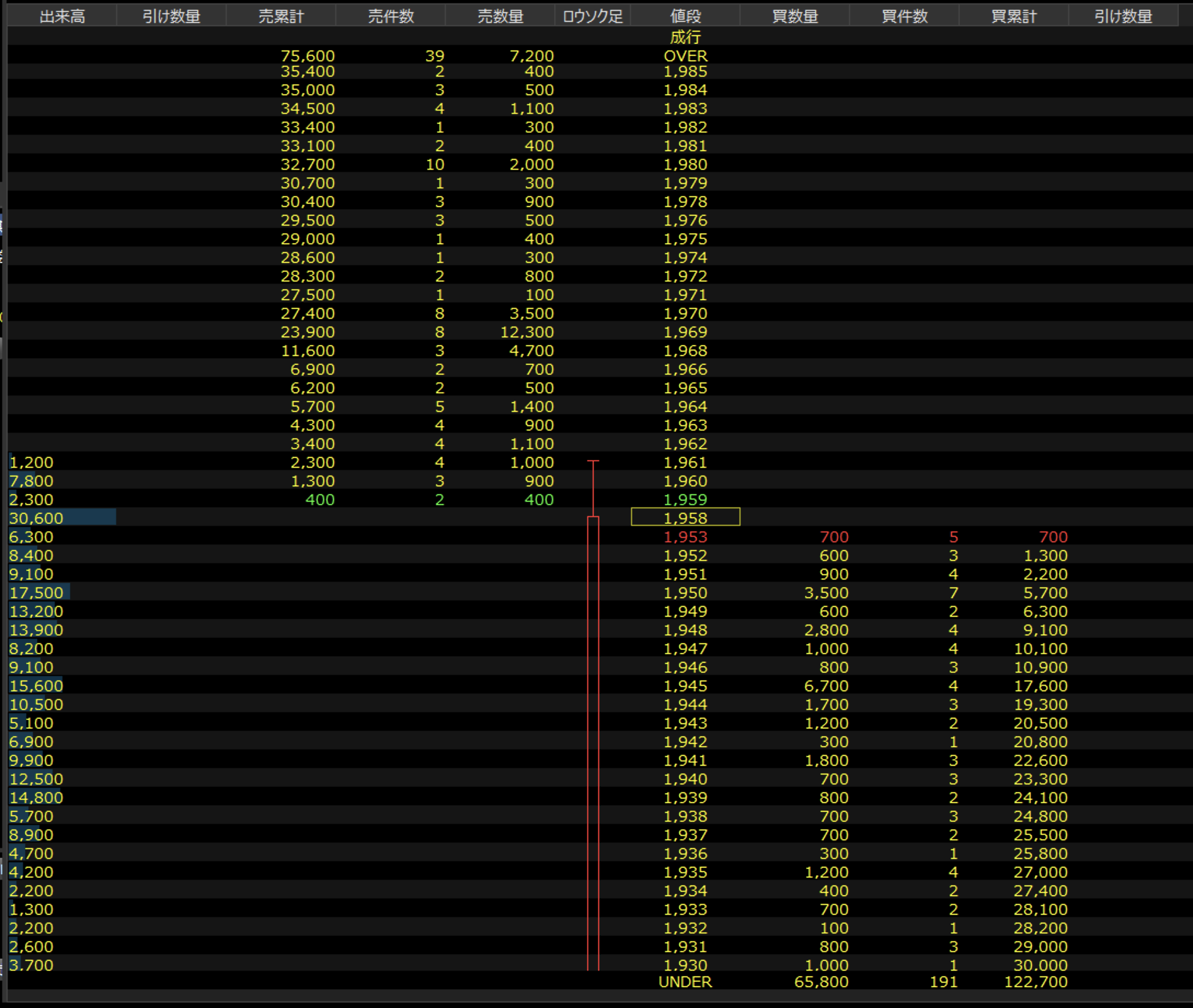The height and width of the screenshot is (1008, 1193).
Task: Click the 売件数 column header
Action: tap(390, 16)
